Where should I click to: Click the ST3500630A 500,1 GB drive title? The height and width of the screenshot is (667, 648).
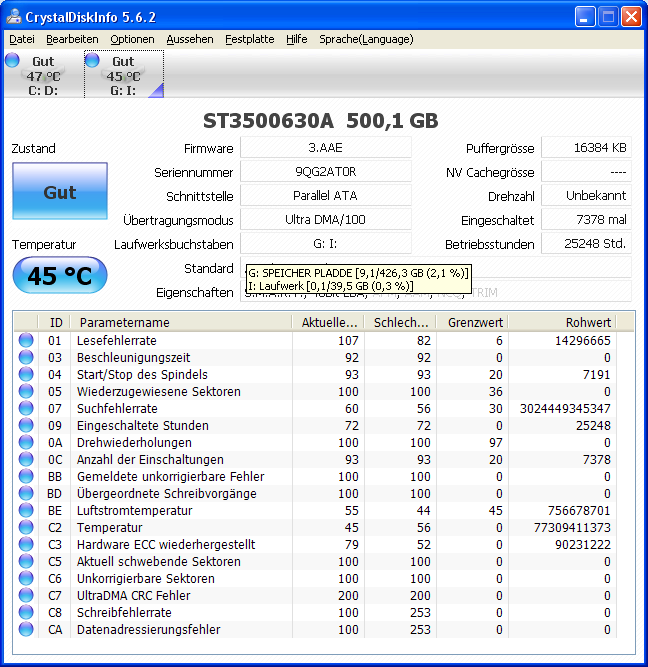tap(320, 121)
